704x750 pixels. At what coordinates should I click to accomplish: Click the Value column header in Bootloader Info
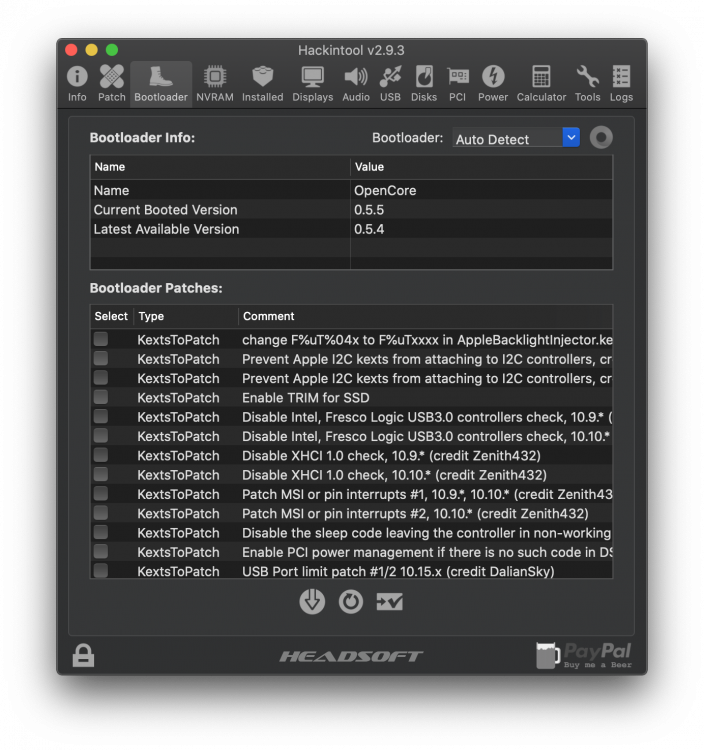tap(481, 167)
